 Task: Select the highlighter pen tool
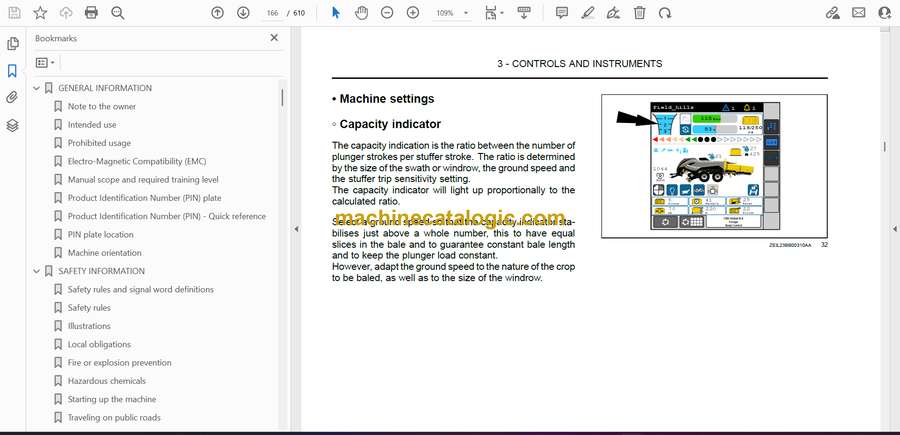coord(588,13)
